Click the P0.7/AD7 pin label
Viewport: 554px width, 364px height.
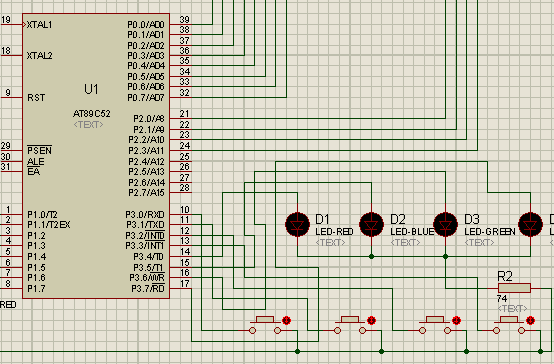[x=146, y=98]
